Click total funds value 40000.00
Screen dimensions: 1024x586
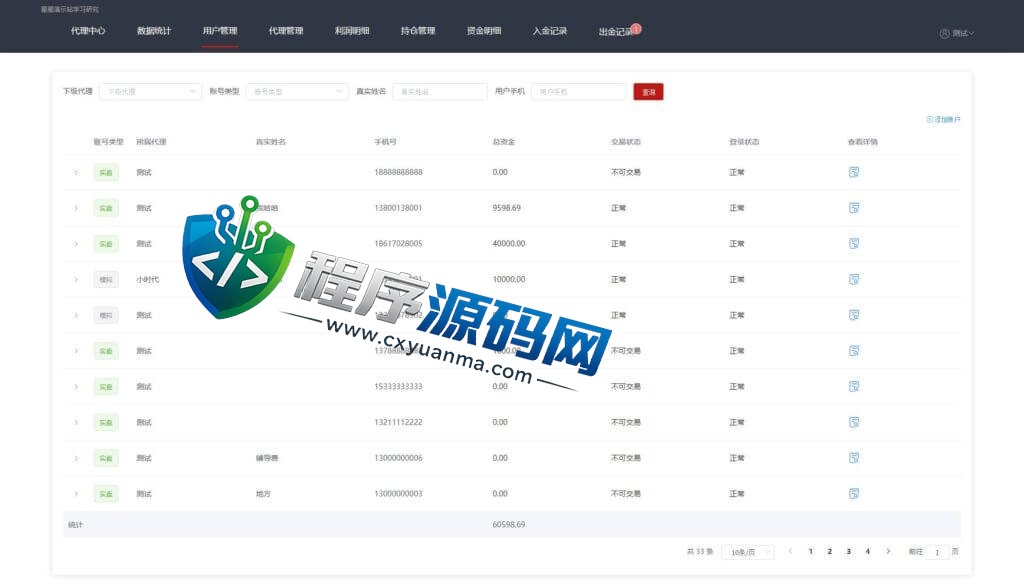(x=509, y=244)
